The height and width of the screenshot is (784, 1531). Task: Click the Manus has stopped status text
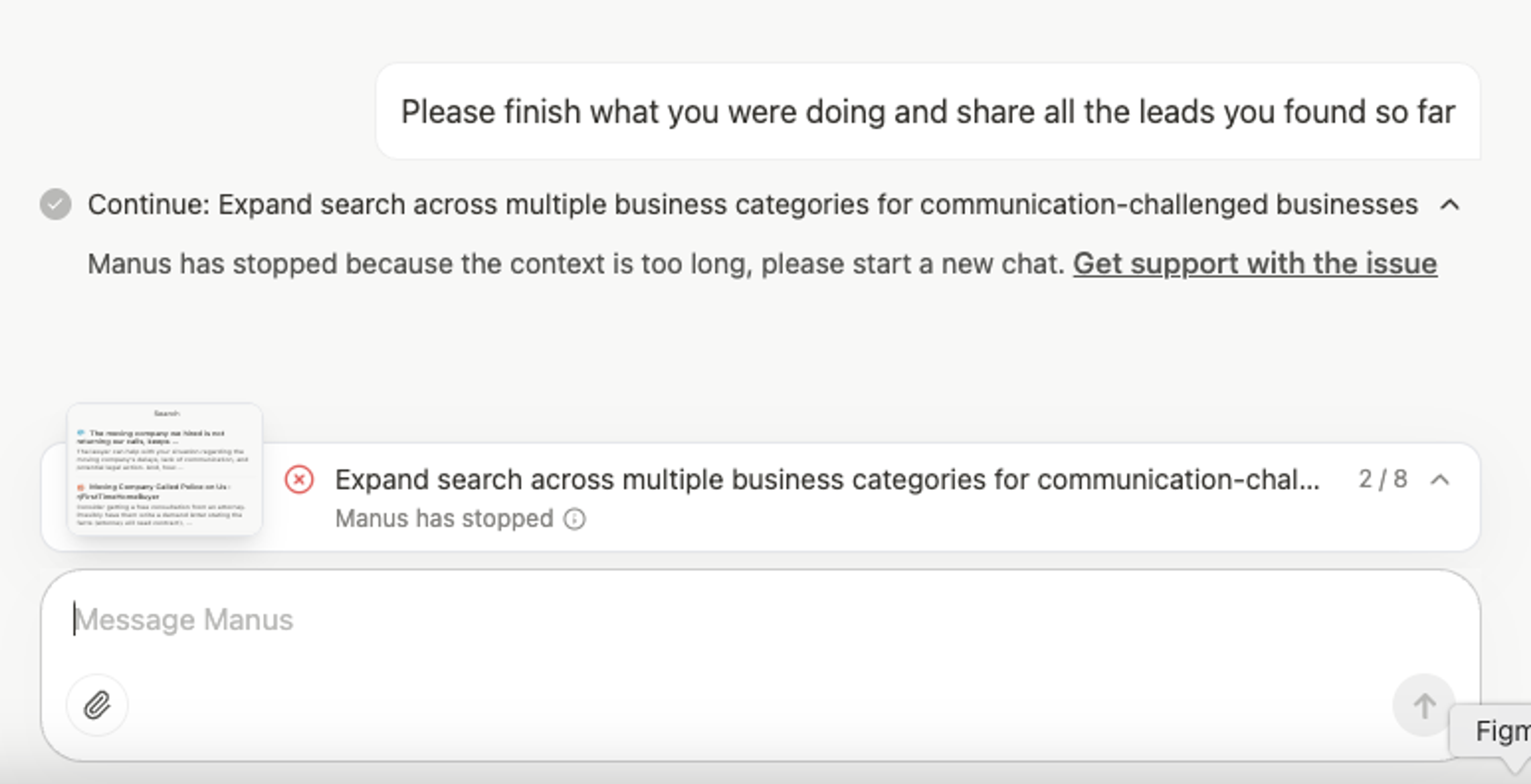(444, 519)
